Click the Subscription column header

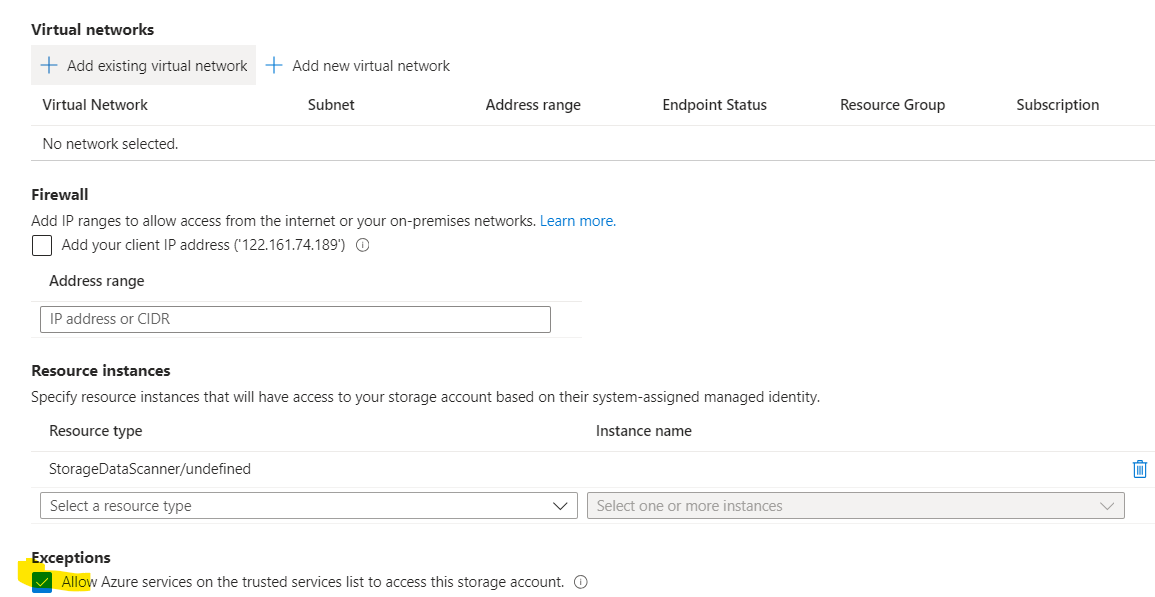(x=1057, y=104)
